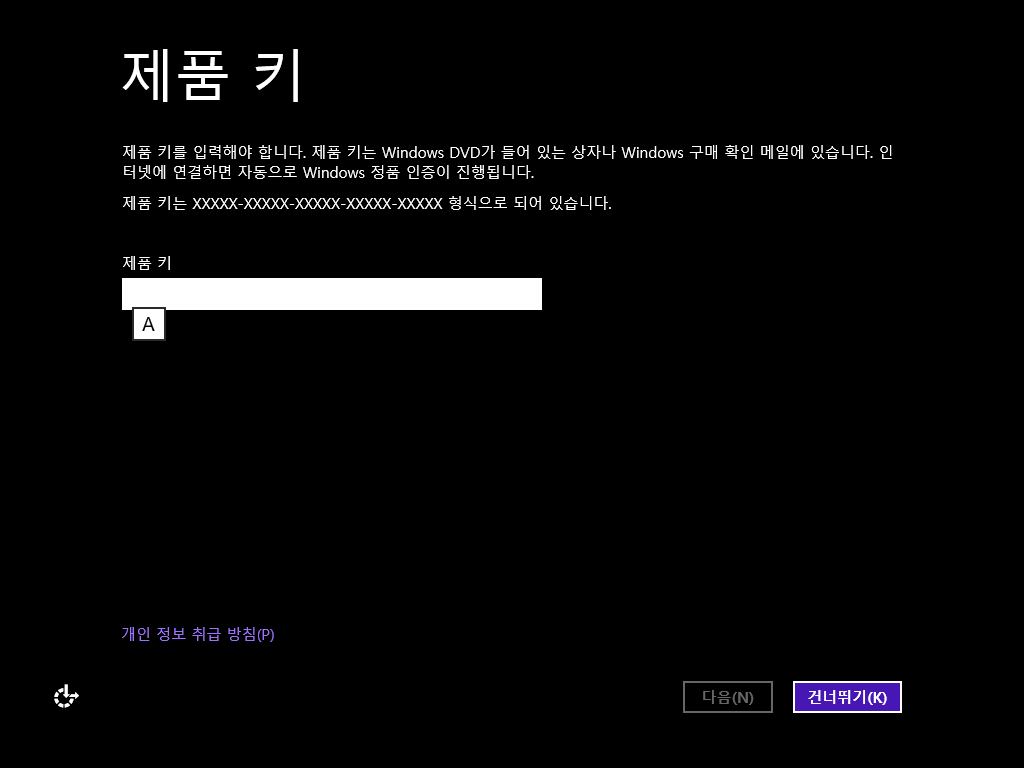Viewport: 1024px width, 768px height.
Task: Open the 개인 정보 취급 방침(P) link
Action: (198, 634)
